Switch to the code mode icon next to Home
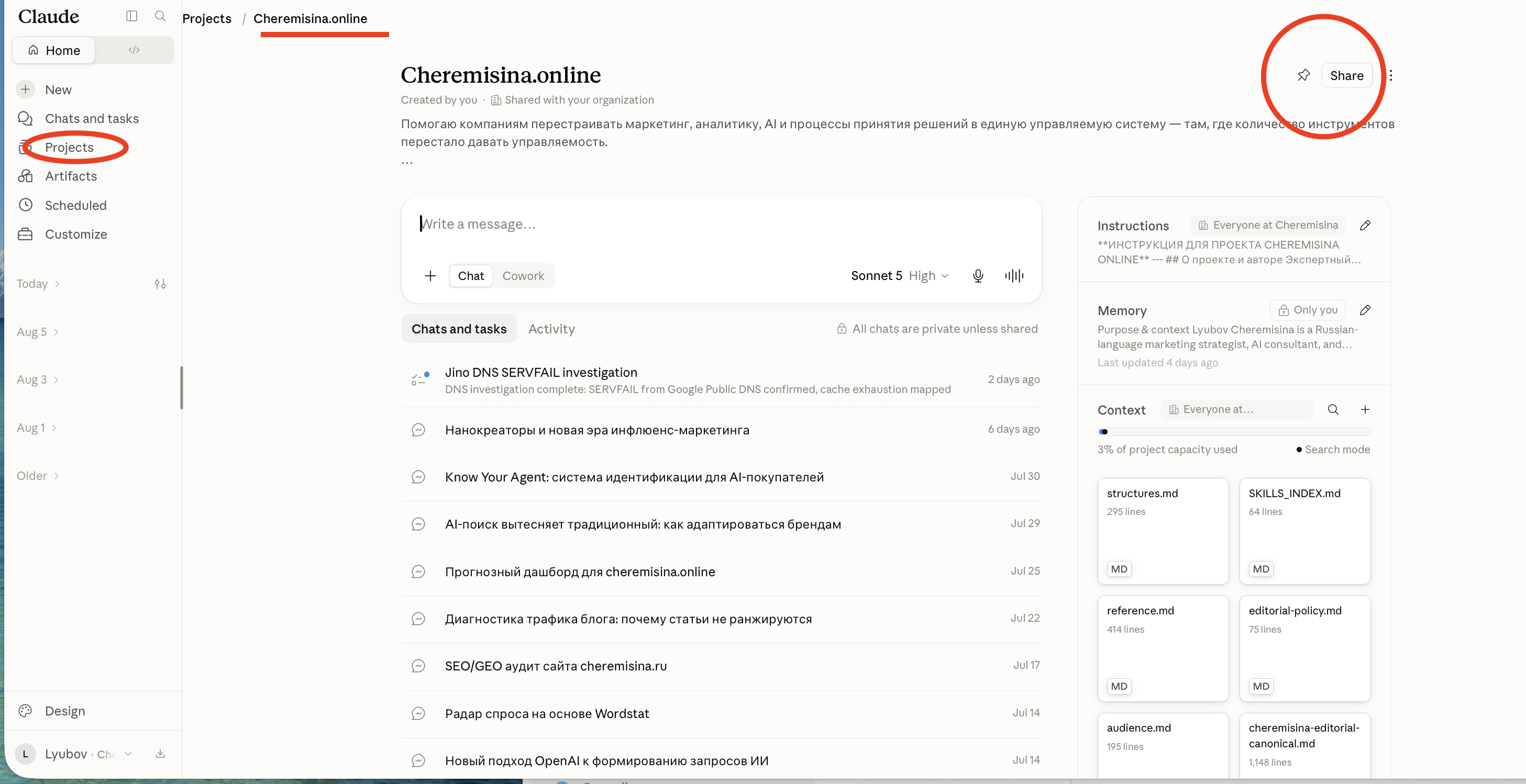Viewport: 1526px width, 784px height. pyautogui.click(x=134, y=50)
